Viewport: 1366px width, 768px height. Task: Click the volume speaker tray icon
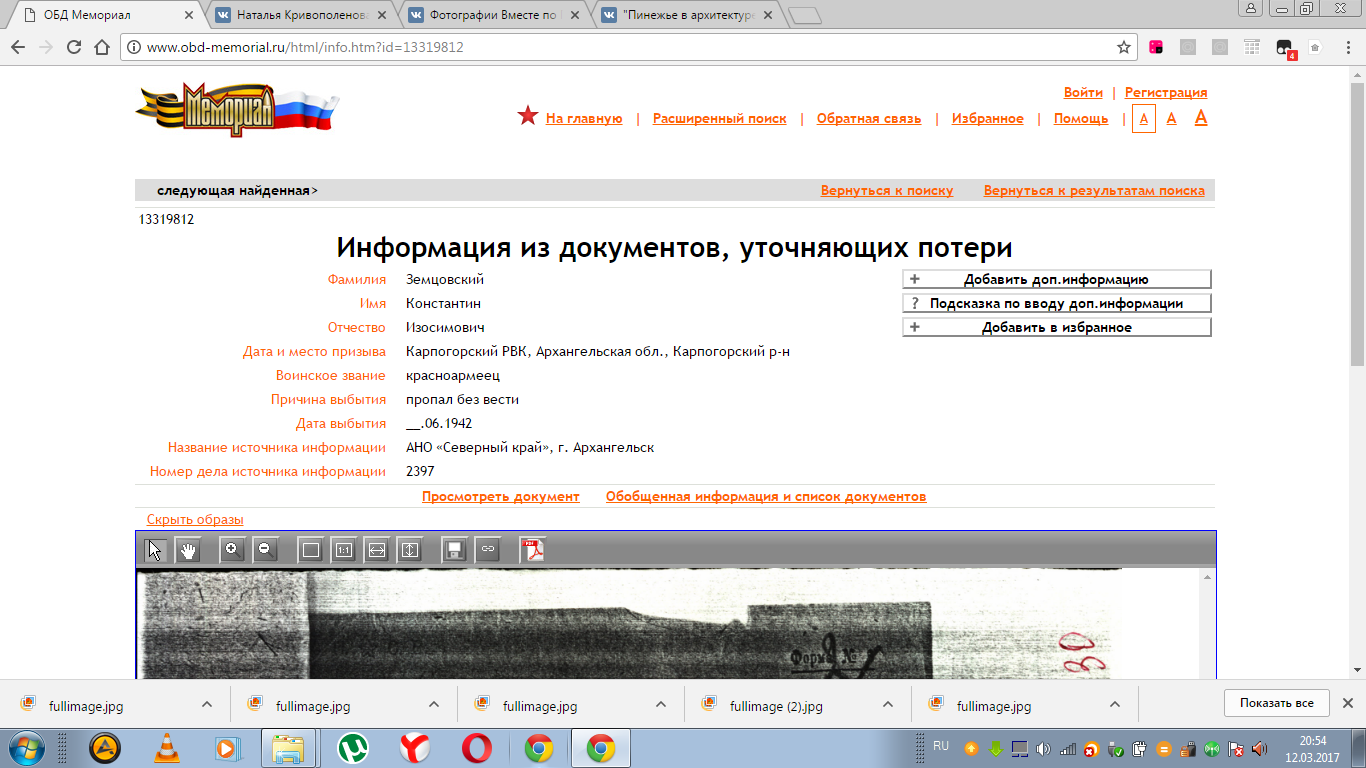coord(1043,748)
